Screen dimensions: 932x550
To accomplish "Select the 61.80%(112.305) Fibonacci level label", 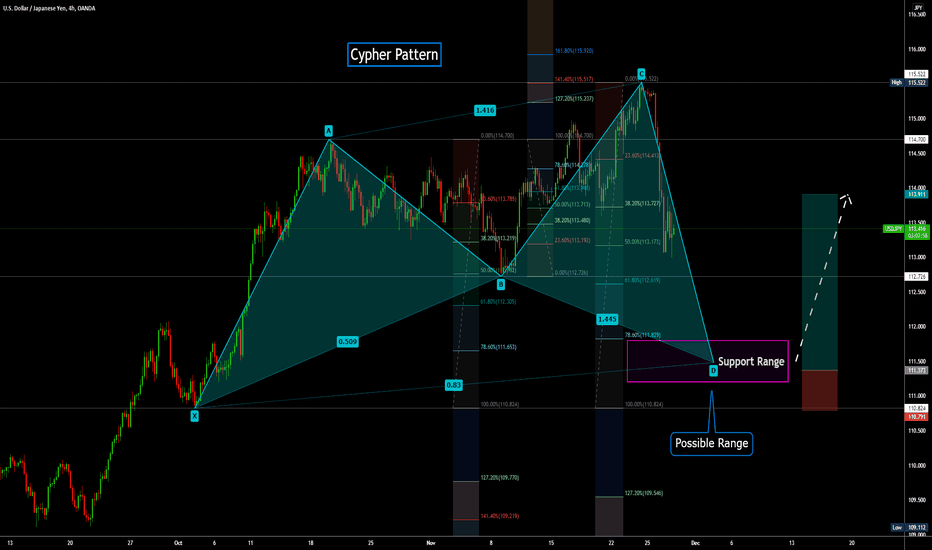I will [x=498, y=302].
